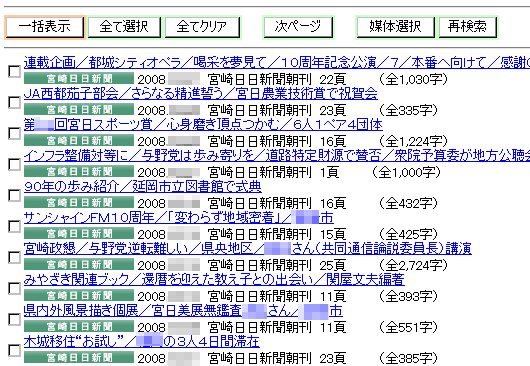Click the （全432字） character count text
Image resolution: width=530 pixels, height=366 pixels.
(408, 203)
